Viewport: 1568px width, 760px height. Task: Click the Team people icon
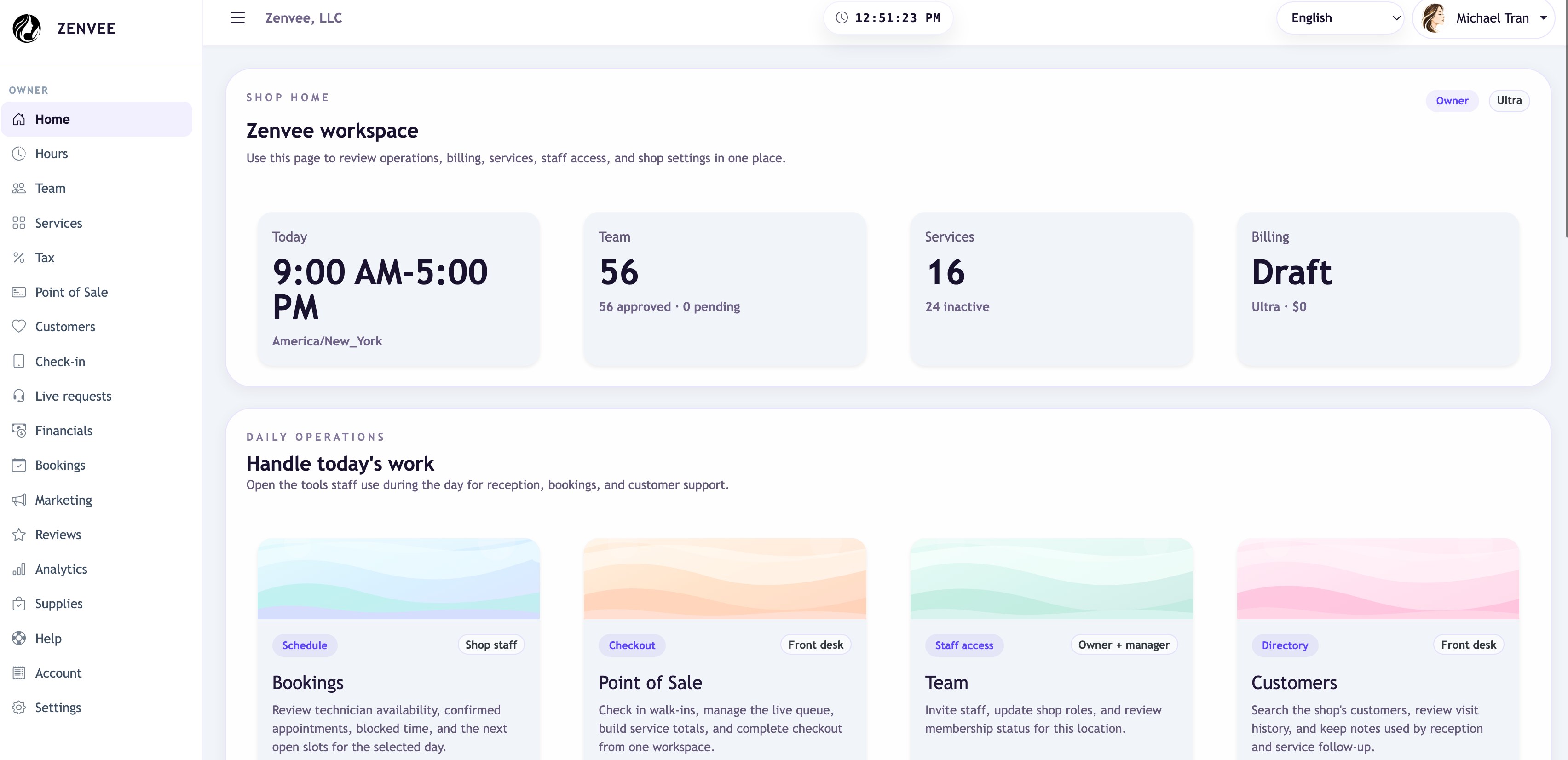point(19,188)
